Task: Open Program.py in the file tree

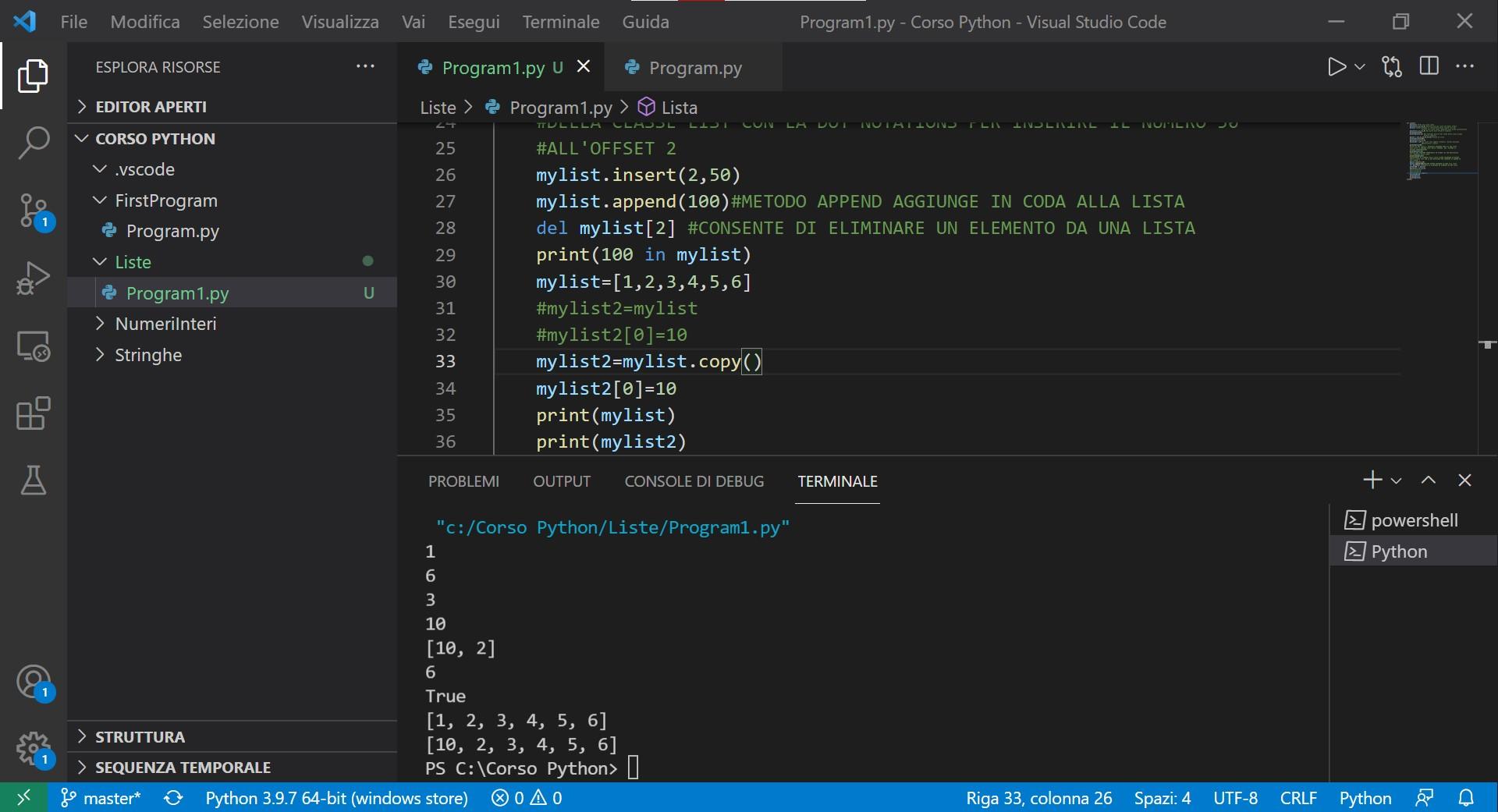Action: [233, 231]
